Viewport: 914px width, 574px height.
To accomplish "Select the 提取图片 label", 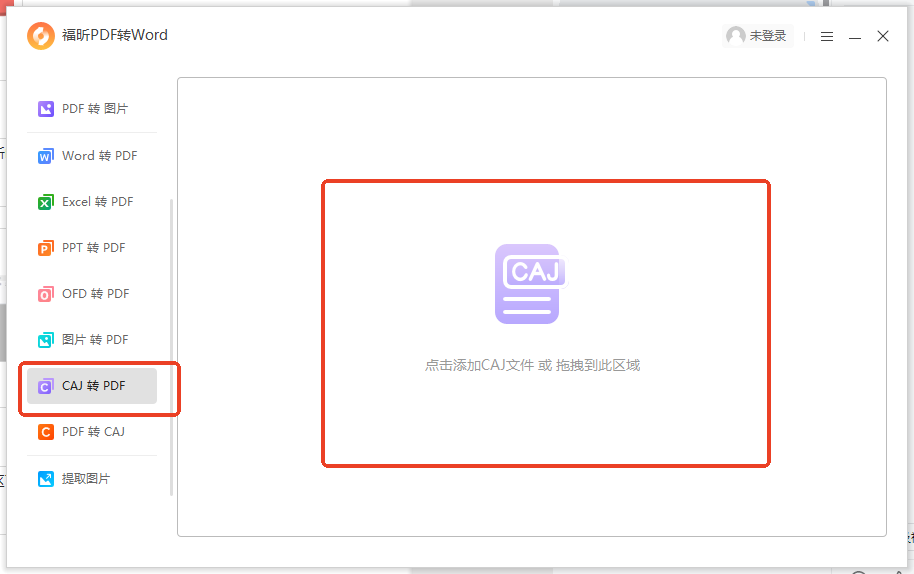I will point(86,479).
